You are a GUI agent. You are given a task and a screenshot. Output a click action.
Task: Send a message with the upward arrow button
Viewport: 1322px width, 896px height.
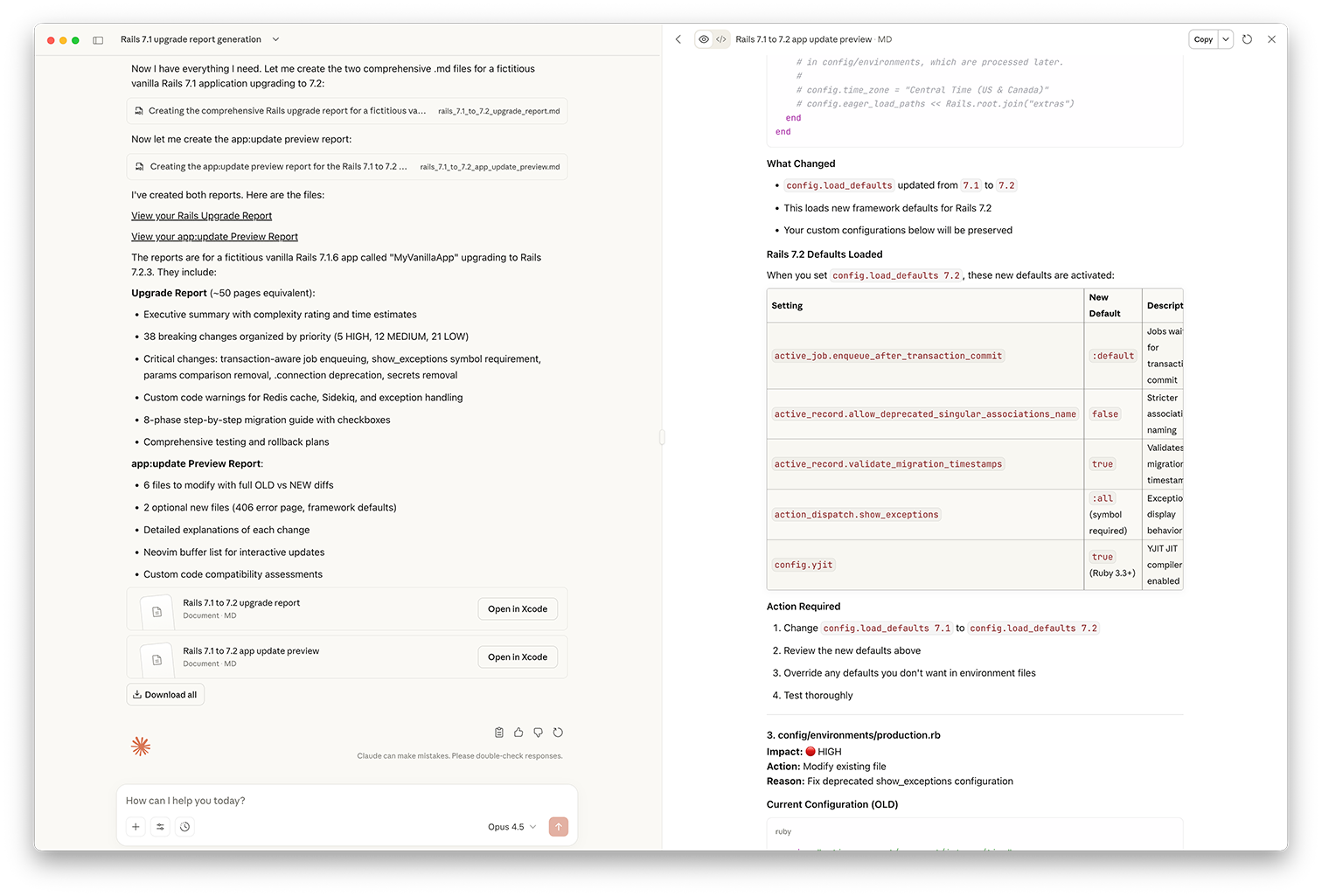(559, 826)
